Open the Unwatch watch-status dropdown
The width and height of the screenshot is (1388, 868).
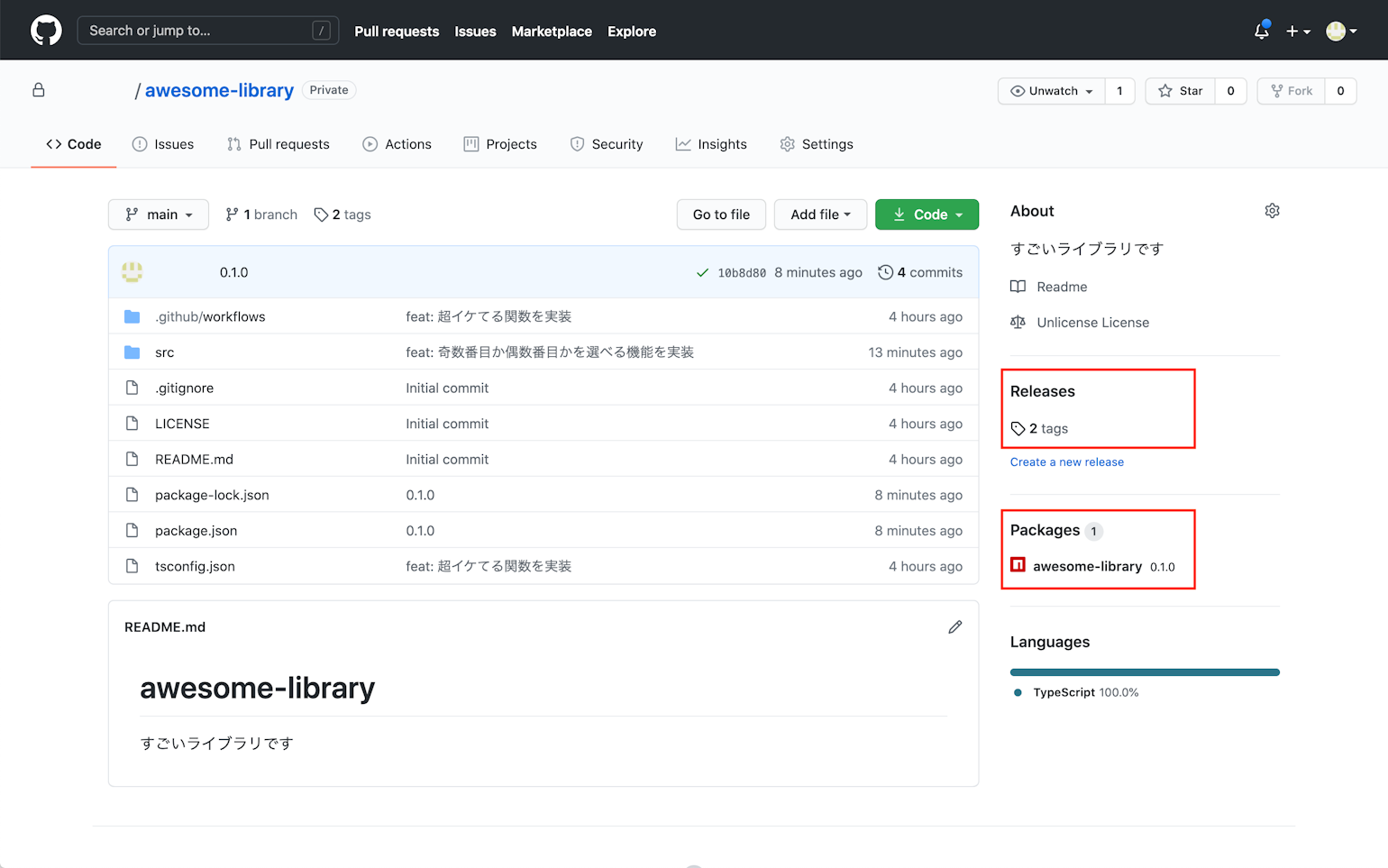click(x=1051, y=91)
